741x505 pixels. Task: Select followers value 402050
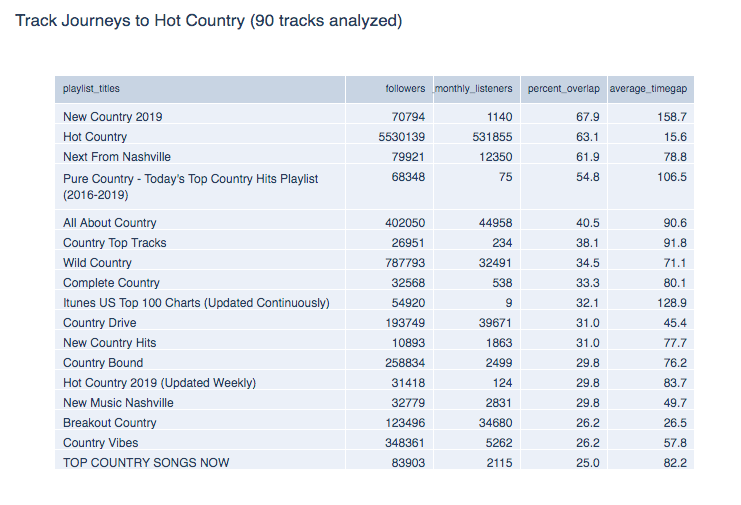405,223
